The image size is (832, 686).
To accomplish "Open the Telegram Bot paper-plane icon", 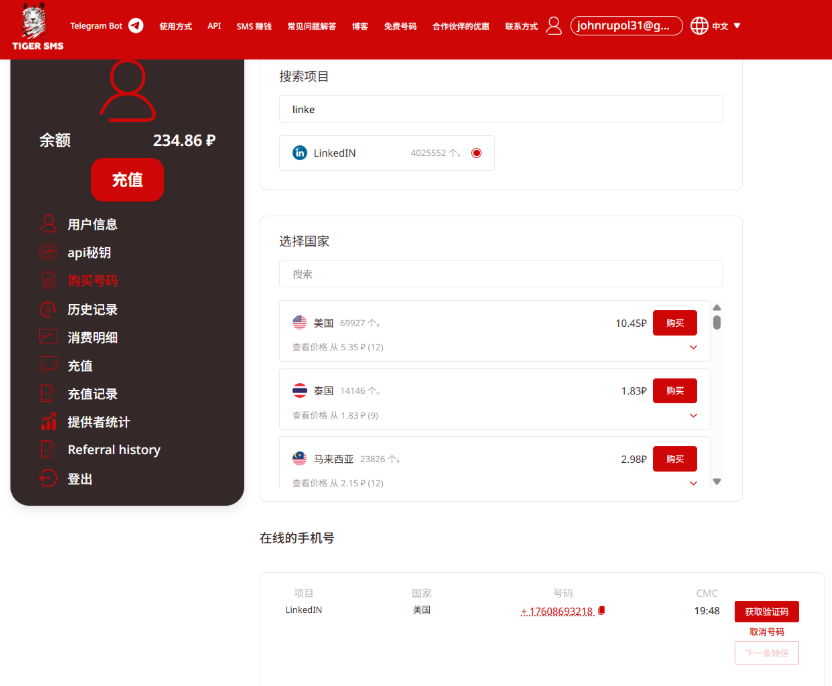I will (x=136, y=25).
